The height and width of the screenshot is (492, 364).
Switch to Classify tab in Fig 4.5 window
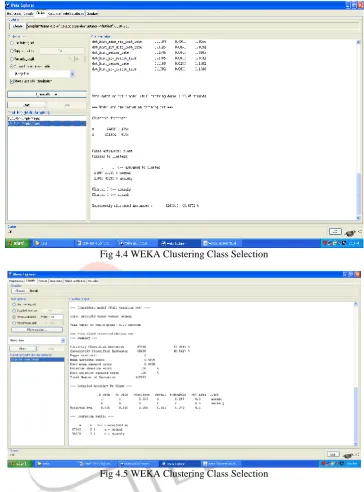(30, 281)
